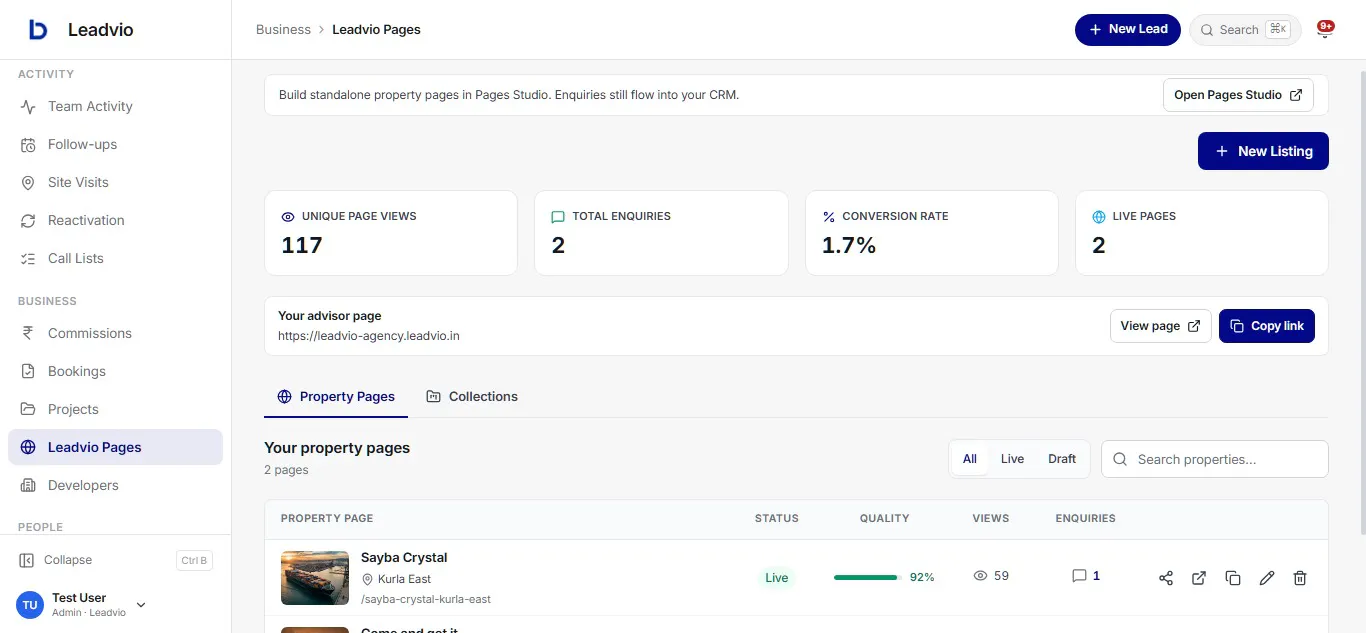Click the Sayba Crystal views eye icon

click(980, 576)
